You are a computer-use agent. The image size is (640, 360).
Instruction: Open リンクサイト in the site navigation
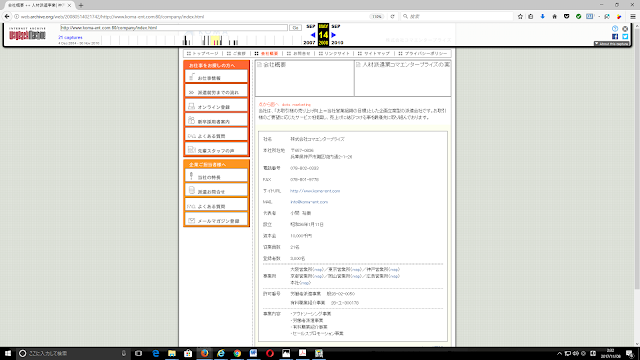334,53
